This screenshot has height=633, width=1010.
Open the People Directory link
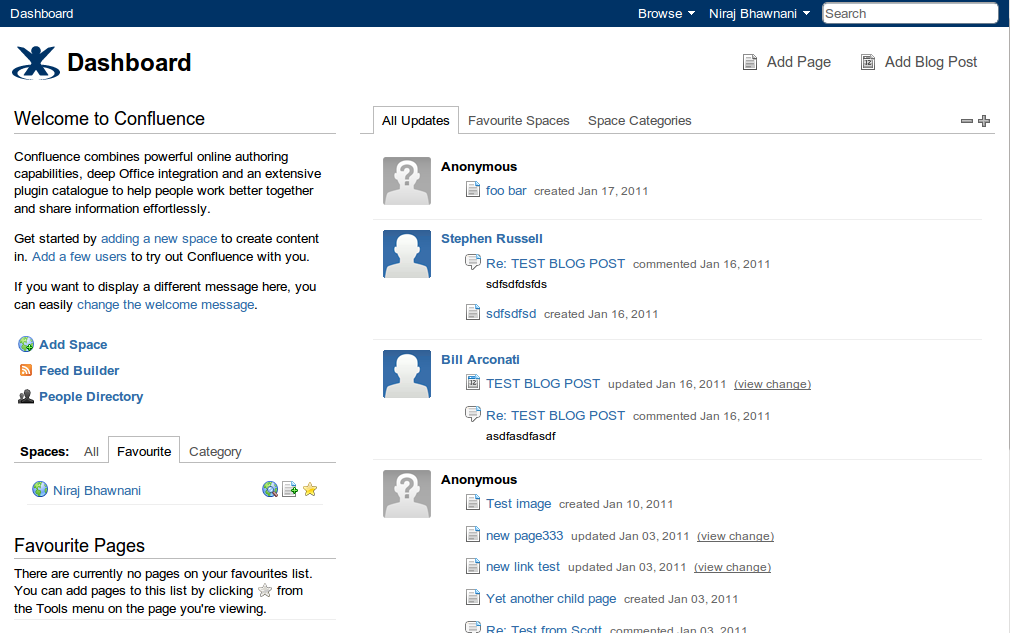[91, 397]
